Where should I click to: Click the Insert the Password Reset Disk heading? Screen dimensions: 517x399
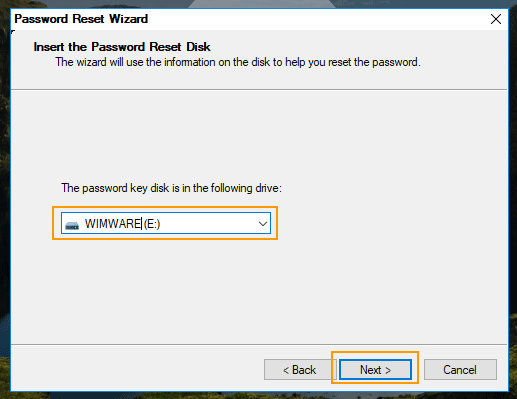(122, 47)
